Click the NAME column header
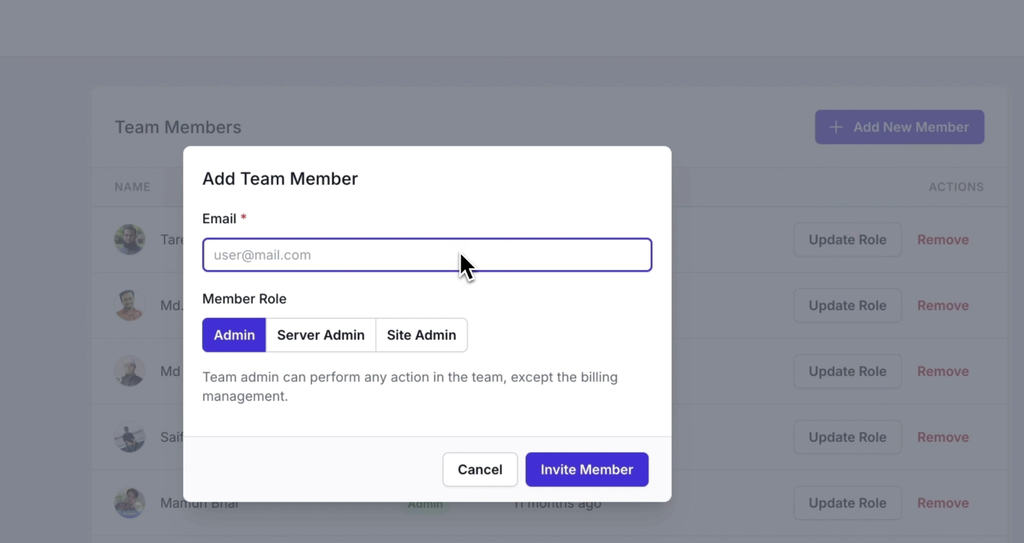 point(133,187)
